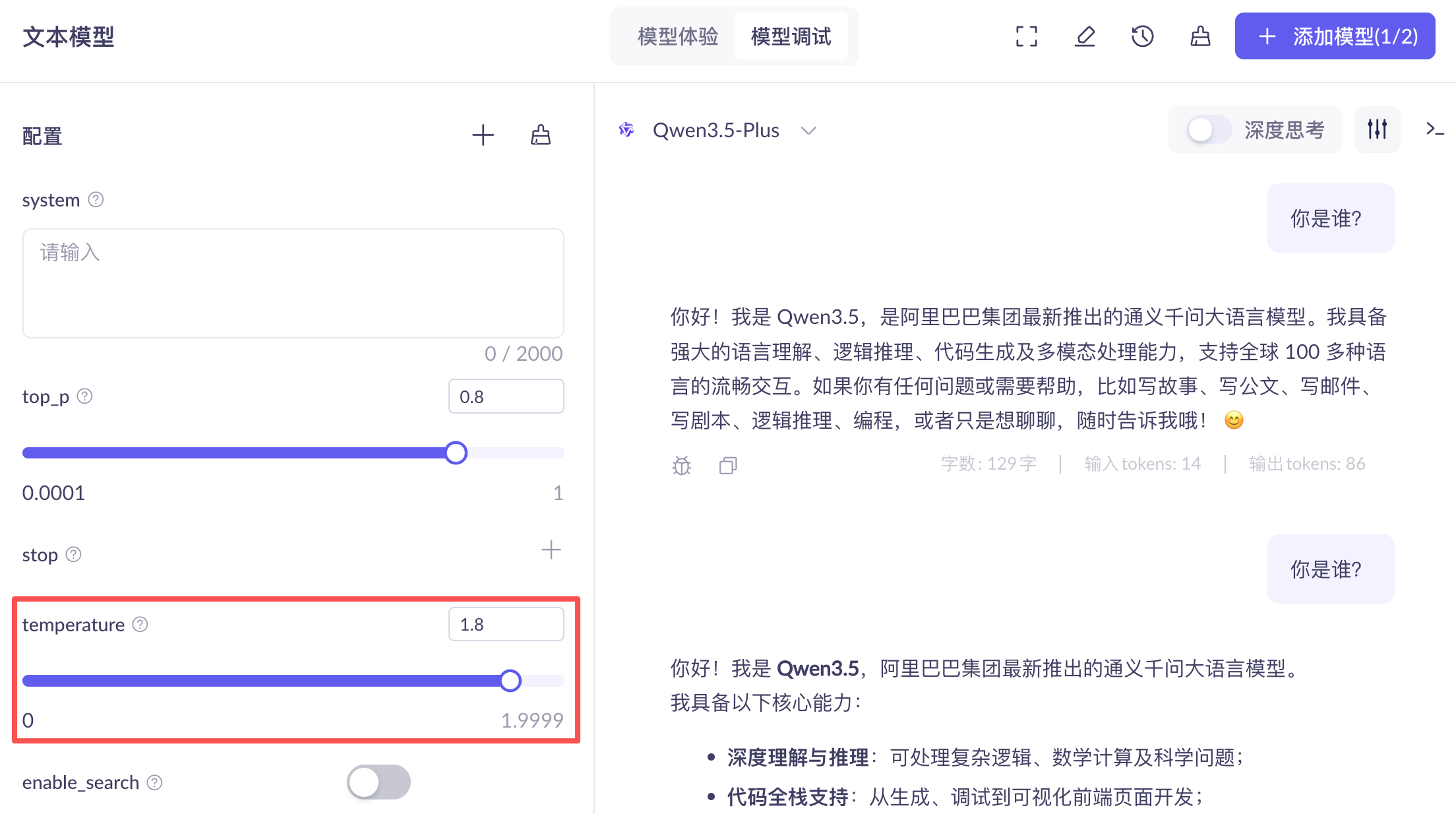Screen dimensions: 1456x814
Task: Copy the first reply with copy icon
Action: [x=728, y=466]
